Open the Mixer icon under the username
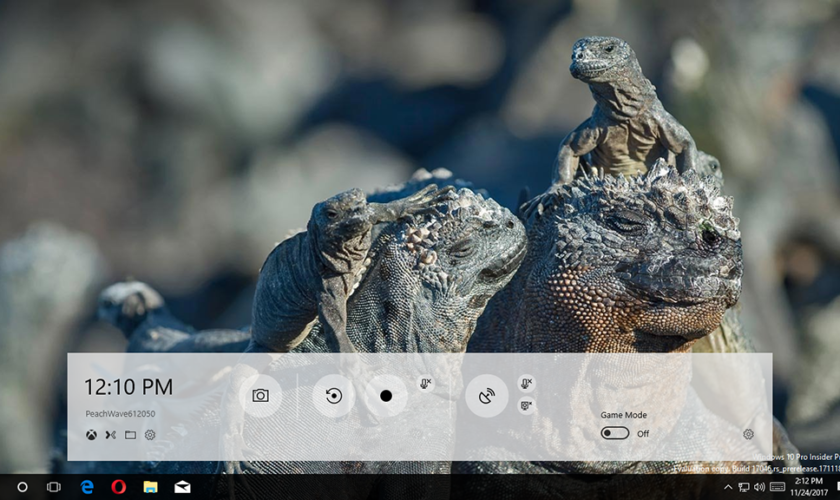This screenshot has width=840, height=500. 110,435
